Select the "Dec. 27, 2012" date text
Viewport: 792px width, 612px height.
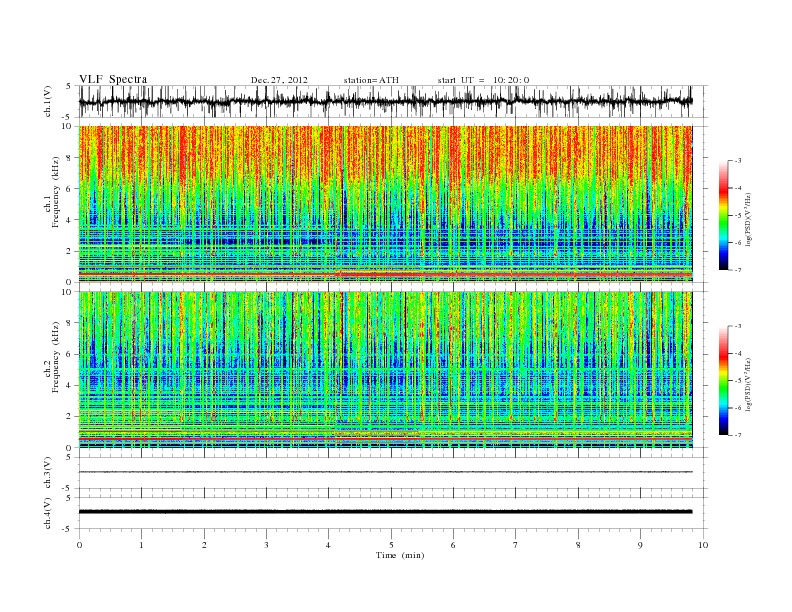[279, 80]
